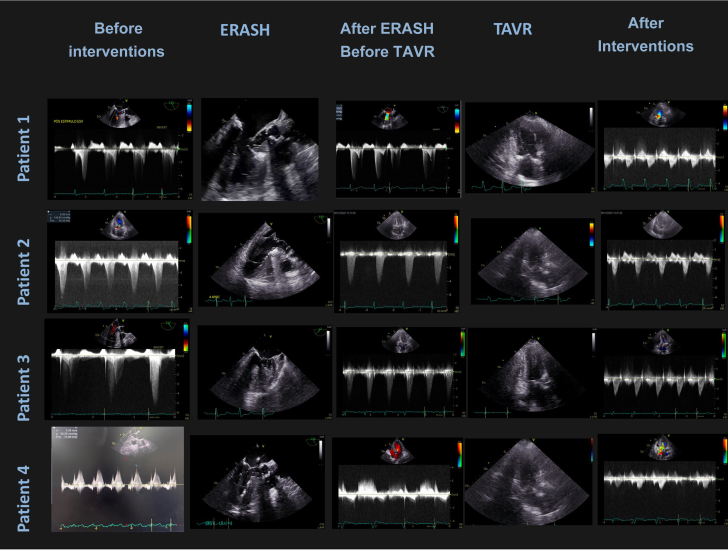Click the "Patient 4" row label
Viewport: 728px width, 550px height.
[23, 498]
